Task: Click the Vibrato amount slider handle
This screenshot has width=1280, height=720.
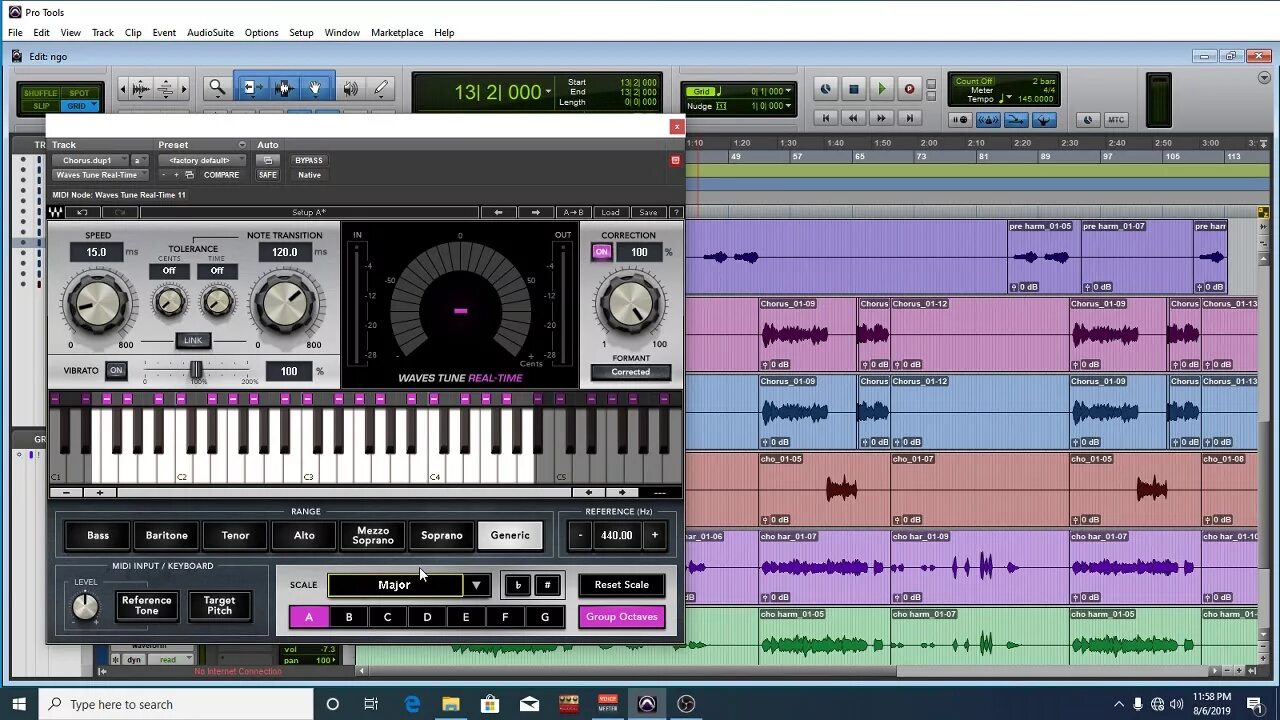Action: [x=196, y=370]
